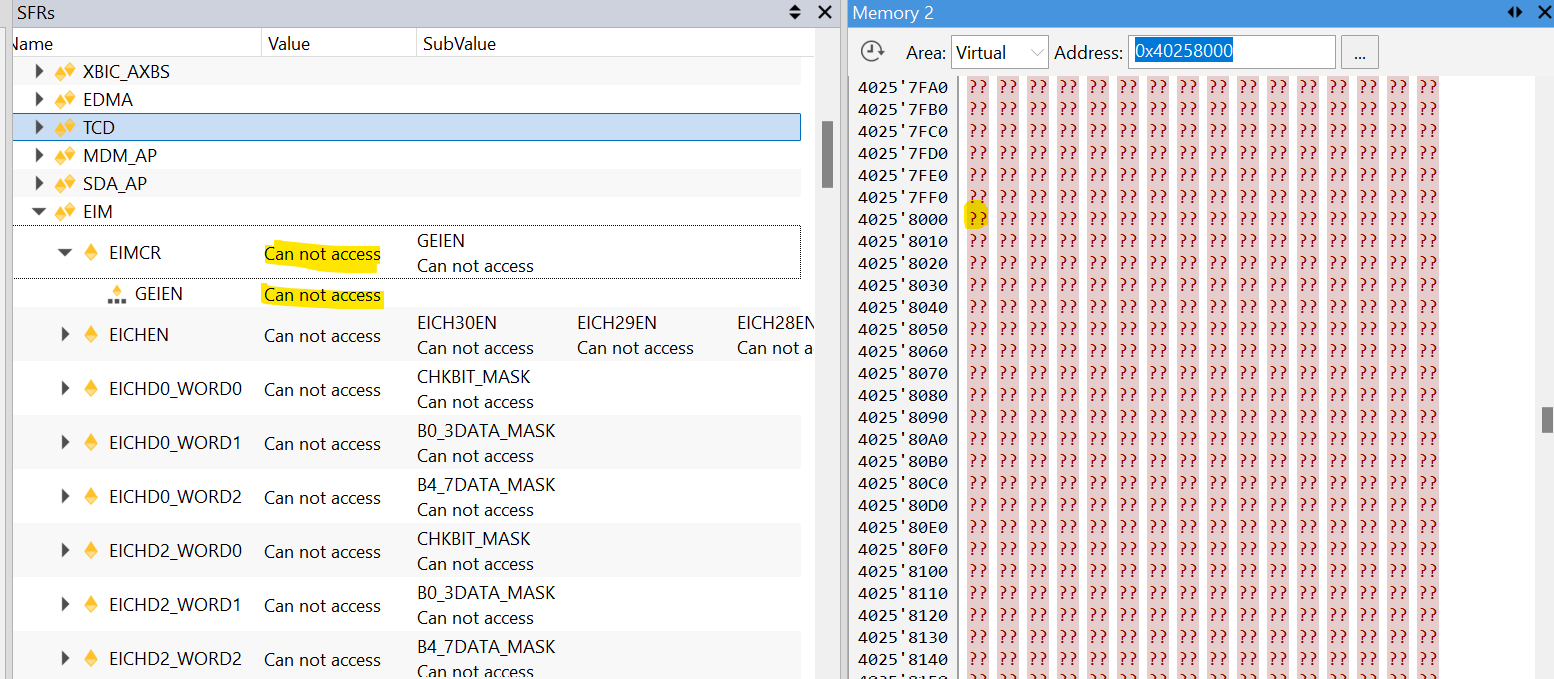
Task: Click the diamond icon beside EDMA
Action: click(64, 99)
